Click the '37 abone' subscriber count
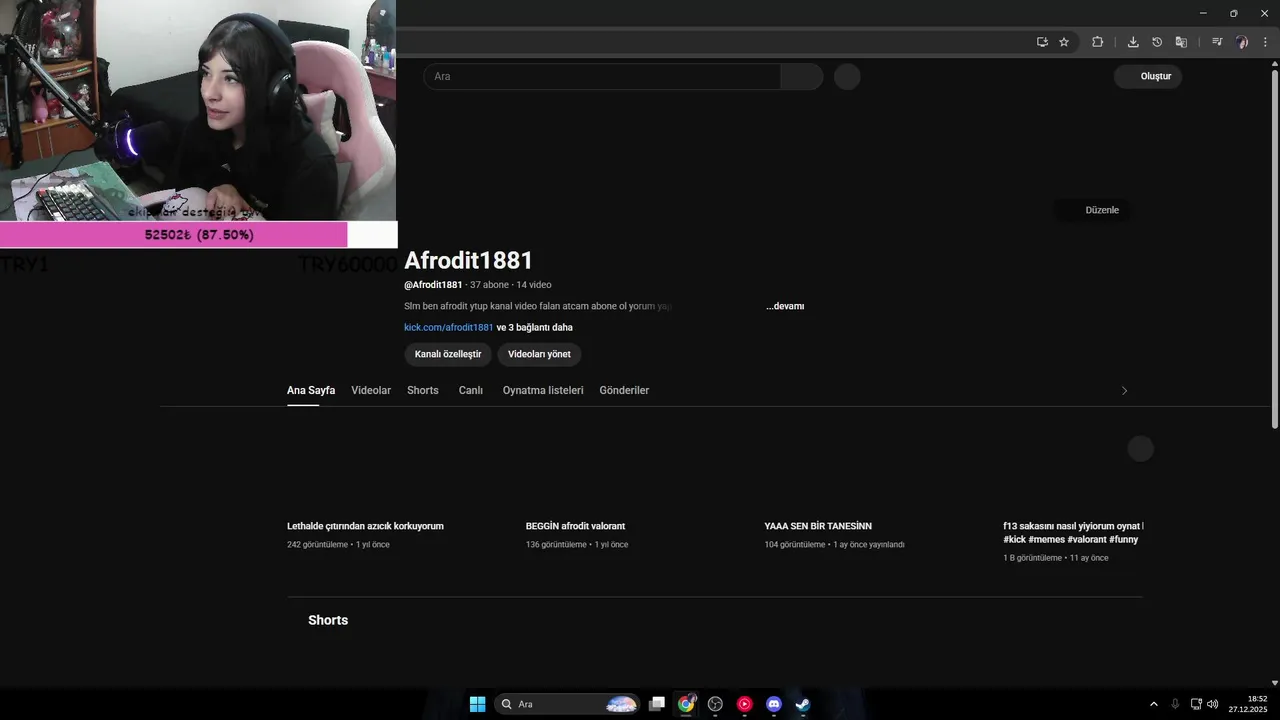1280x720 pixels. pyautogui.click(x=489, y=285)
